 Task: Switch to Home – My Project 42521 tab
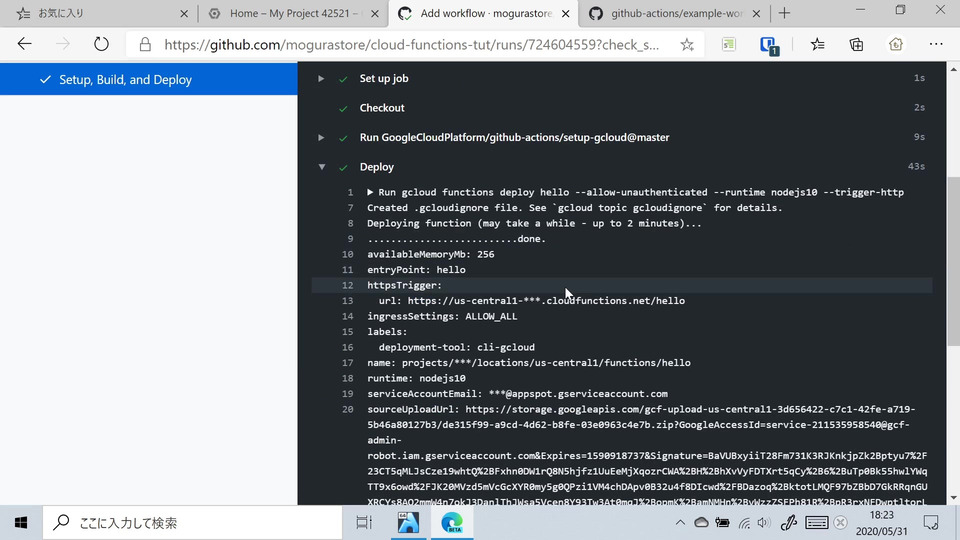tap(293, 13)
